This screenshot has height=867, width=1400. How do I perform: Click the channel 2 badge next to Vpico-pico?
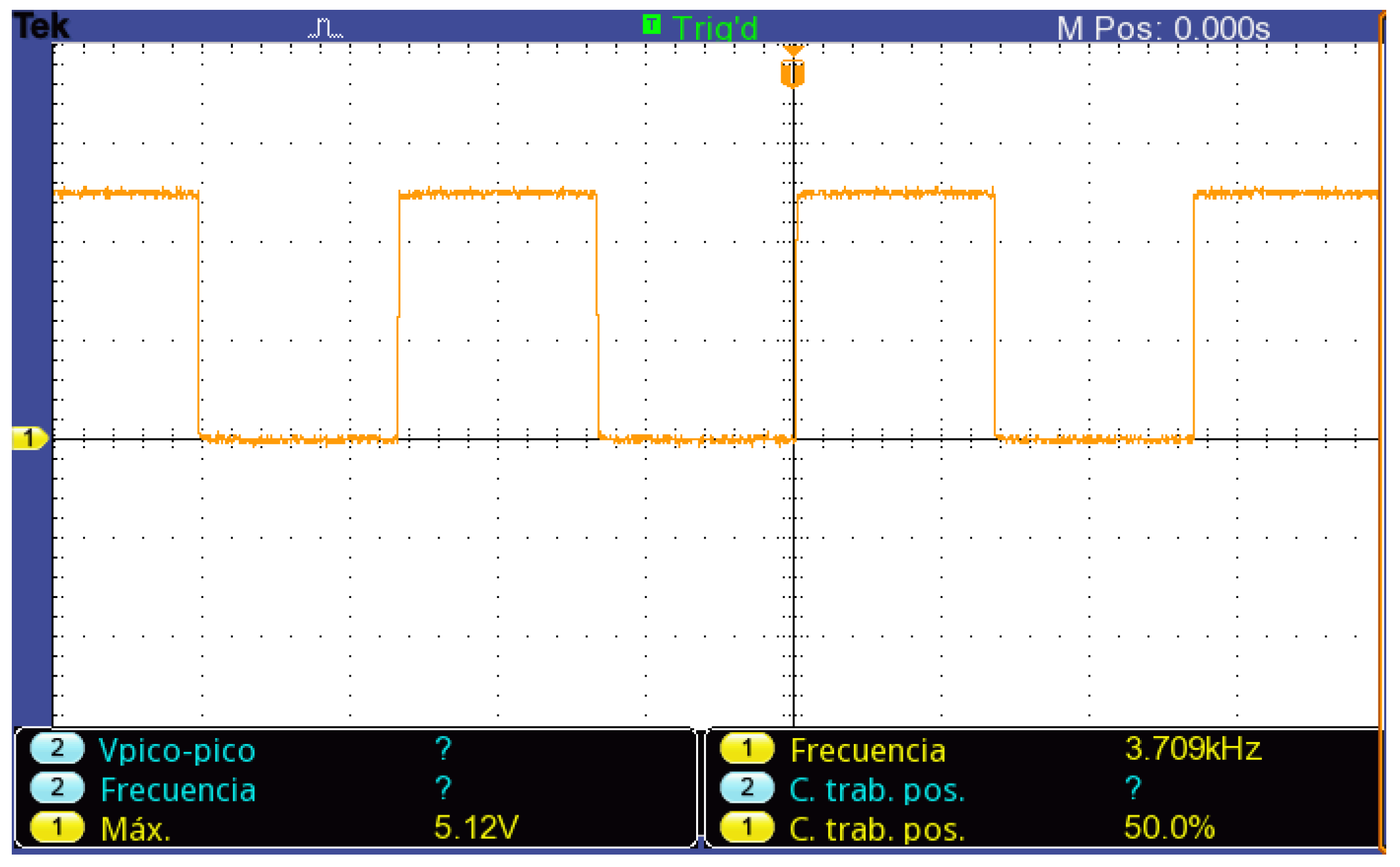click(x=56, y=751)
